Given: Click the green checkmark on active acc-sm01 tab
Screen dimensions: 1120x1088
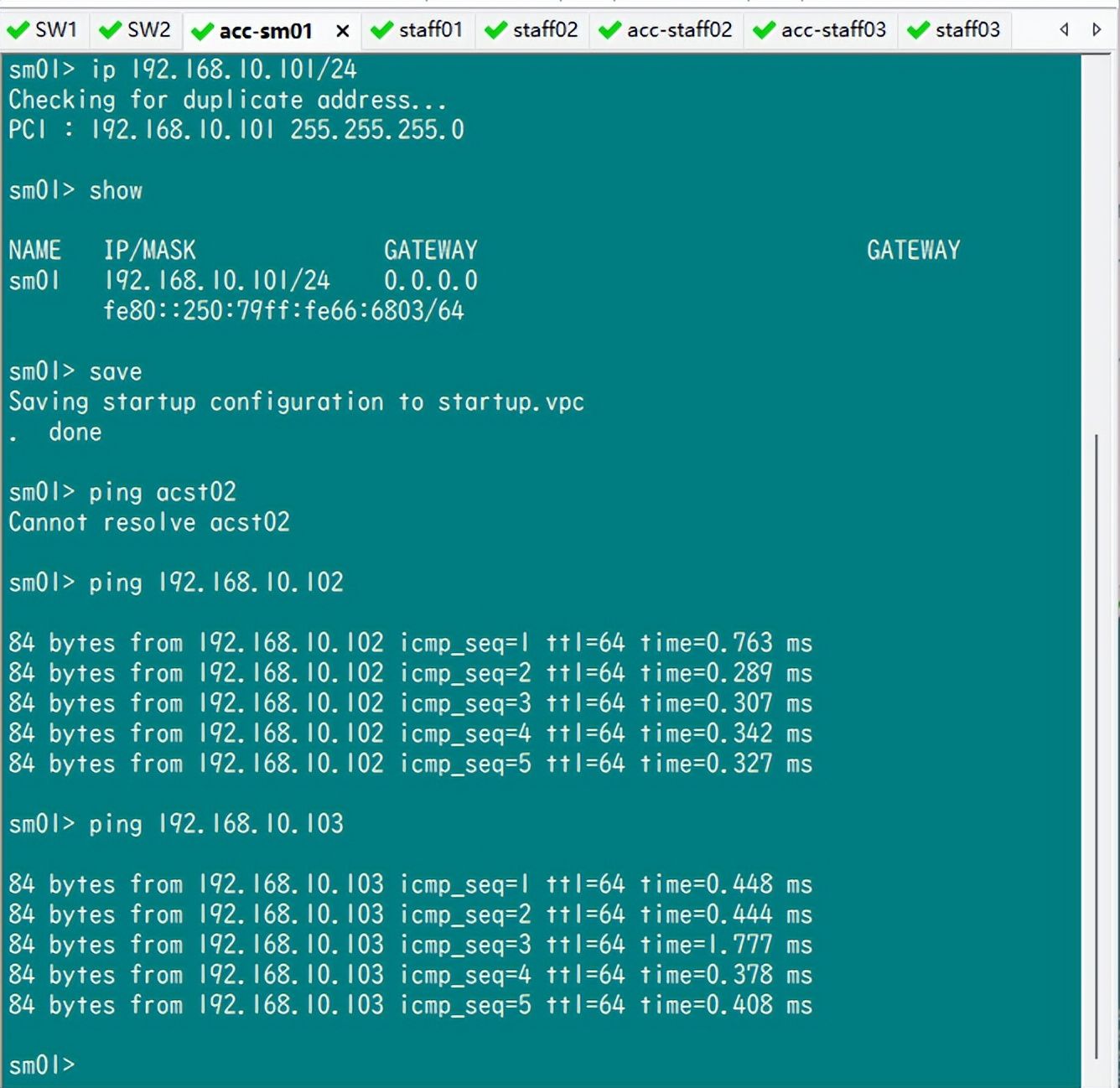Looking at the screenshot, I should [202, 33].
